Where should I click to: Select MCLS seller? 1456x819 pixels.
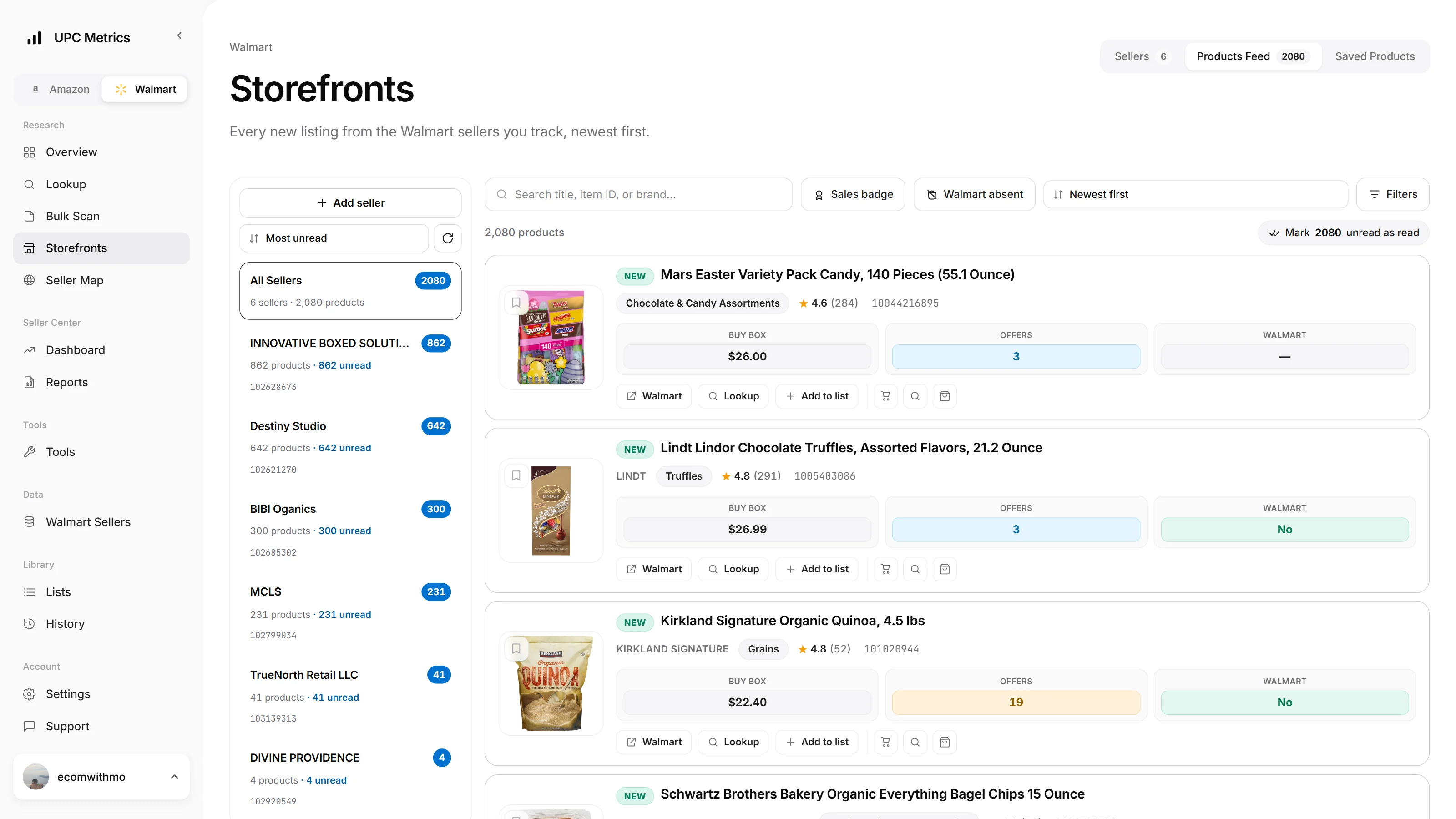(350, 613)
